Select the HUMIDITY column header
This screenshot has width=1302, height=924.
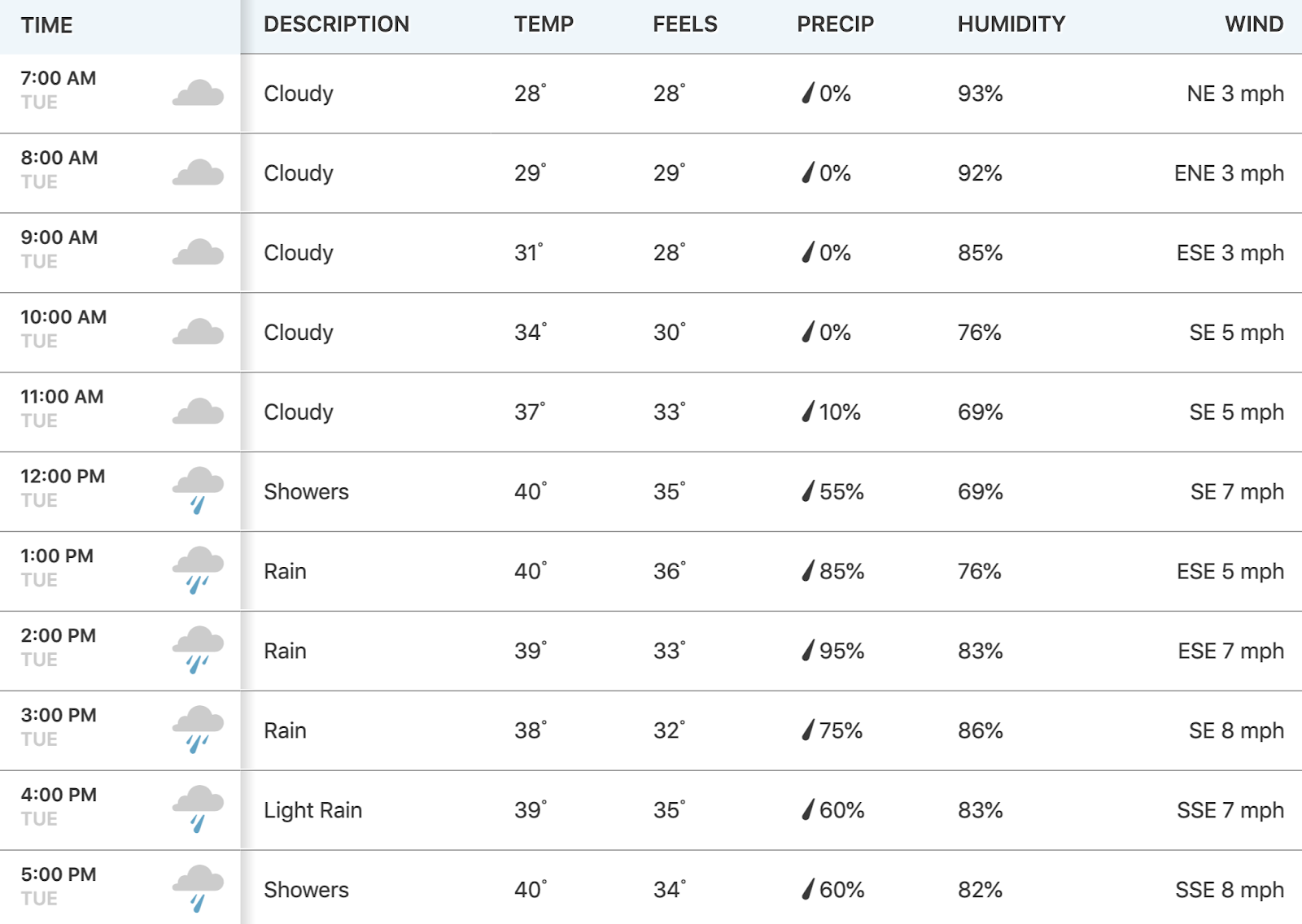coord(1011,24)
